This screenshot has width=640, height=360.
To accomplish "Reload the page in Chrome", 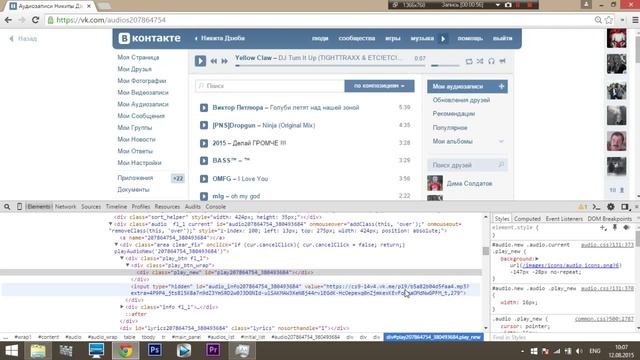I will [x=36, y=20].
